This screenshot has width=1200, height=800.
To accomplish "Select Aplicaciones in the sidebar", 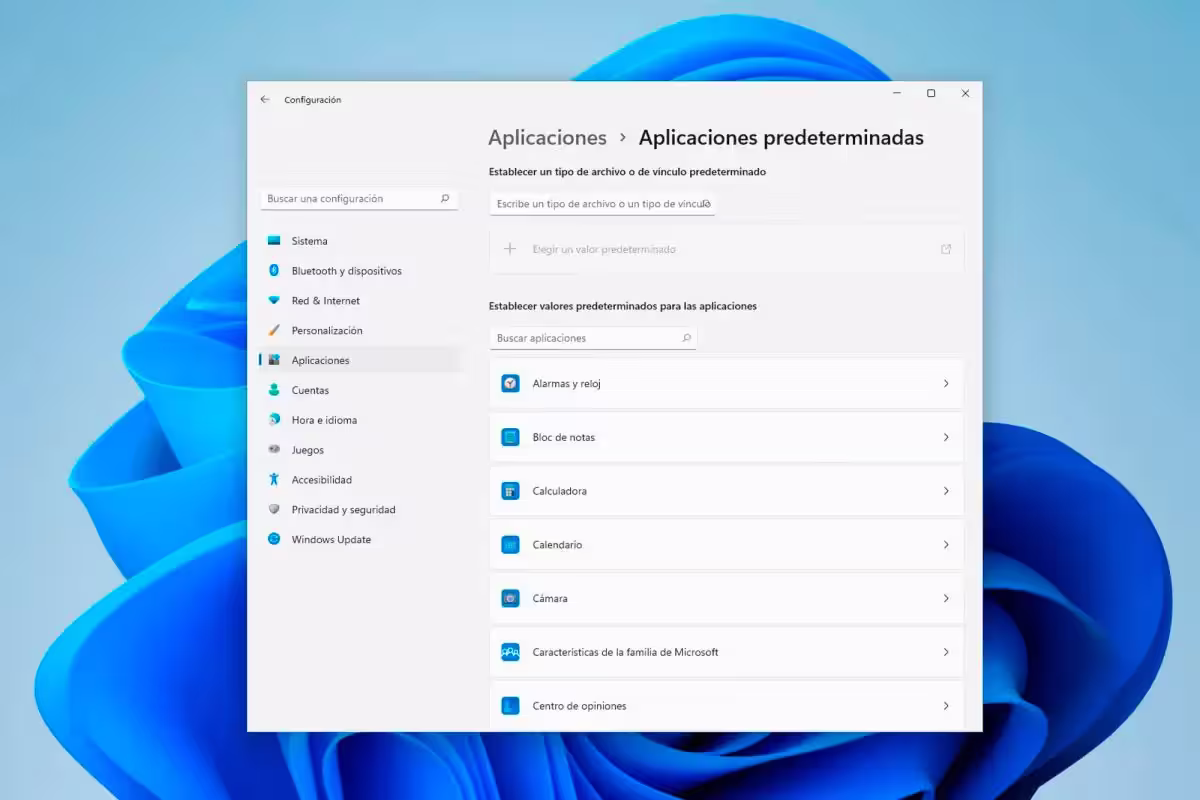I will tap(360, 360).
